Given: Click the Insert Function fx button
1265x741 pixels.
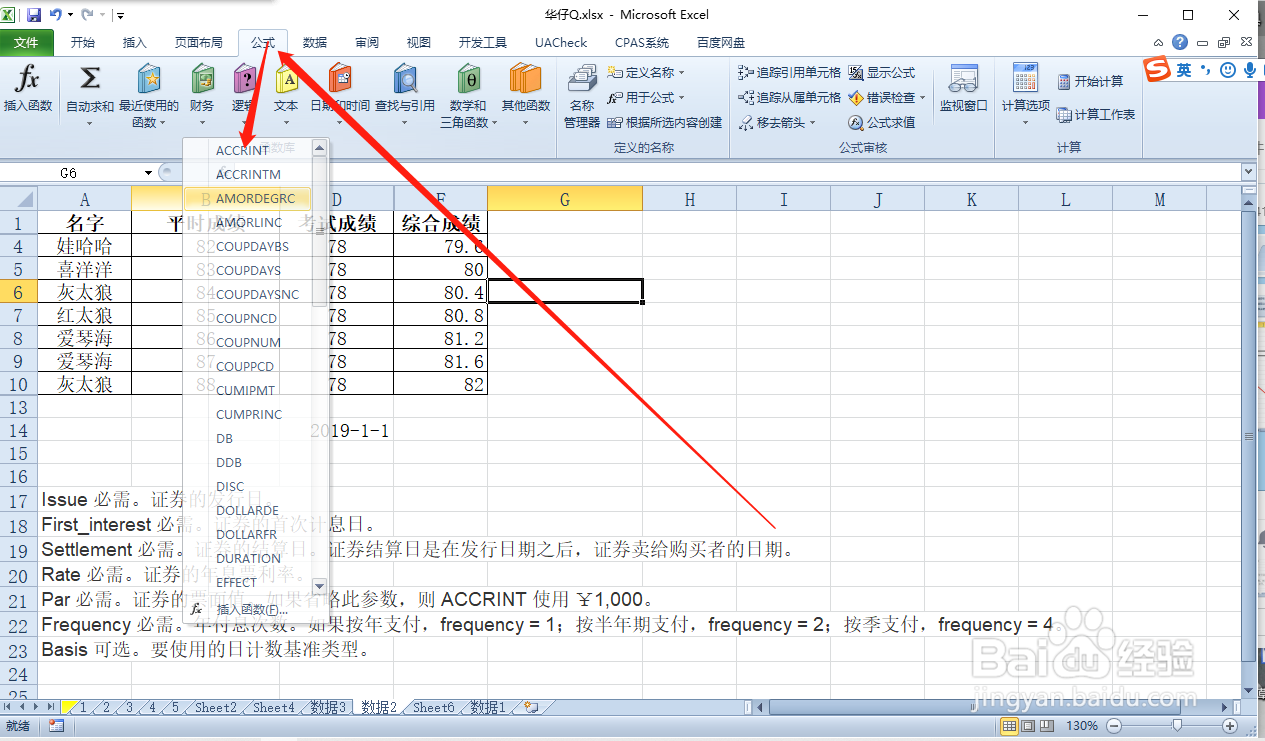Looking at the screenshot, I should (28, 88).
